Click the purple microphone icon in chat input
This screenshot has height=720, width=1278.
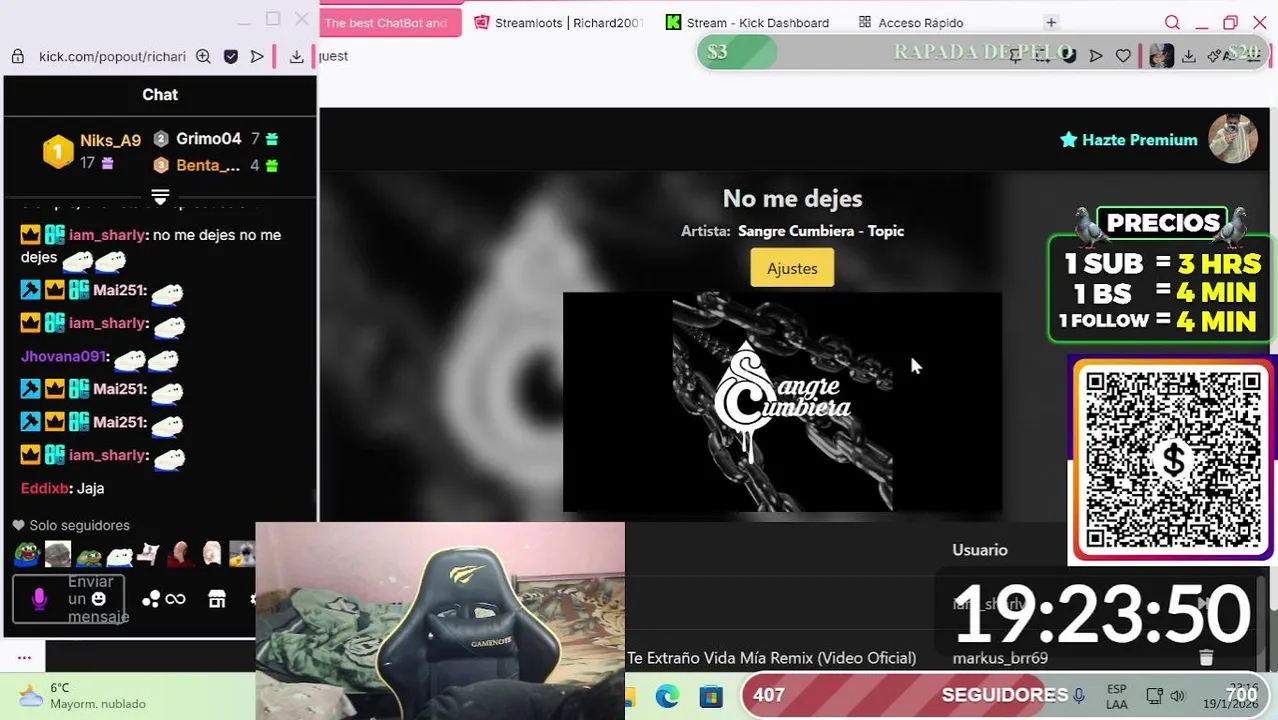39,598
